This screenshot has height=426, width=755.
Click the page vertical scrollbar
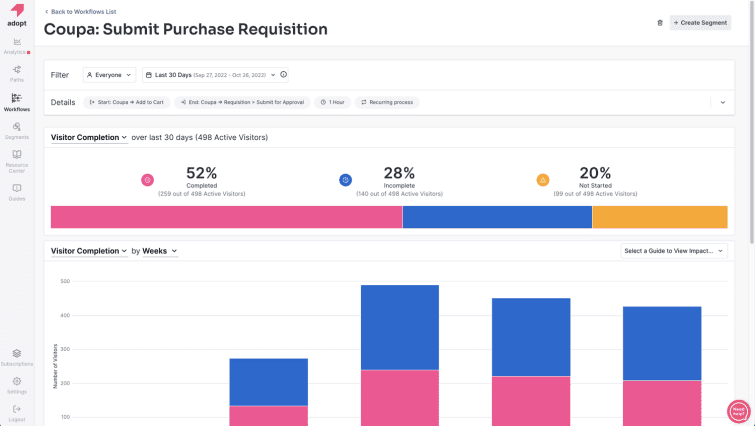coord(751,120)
